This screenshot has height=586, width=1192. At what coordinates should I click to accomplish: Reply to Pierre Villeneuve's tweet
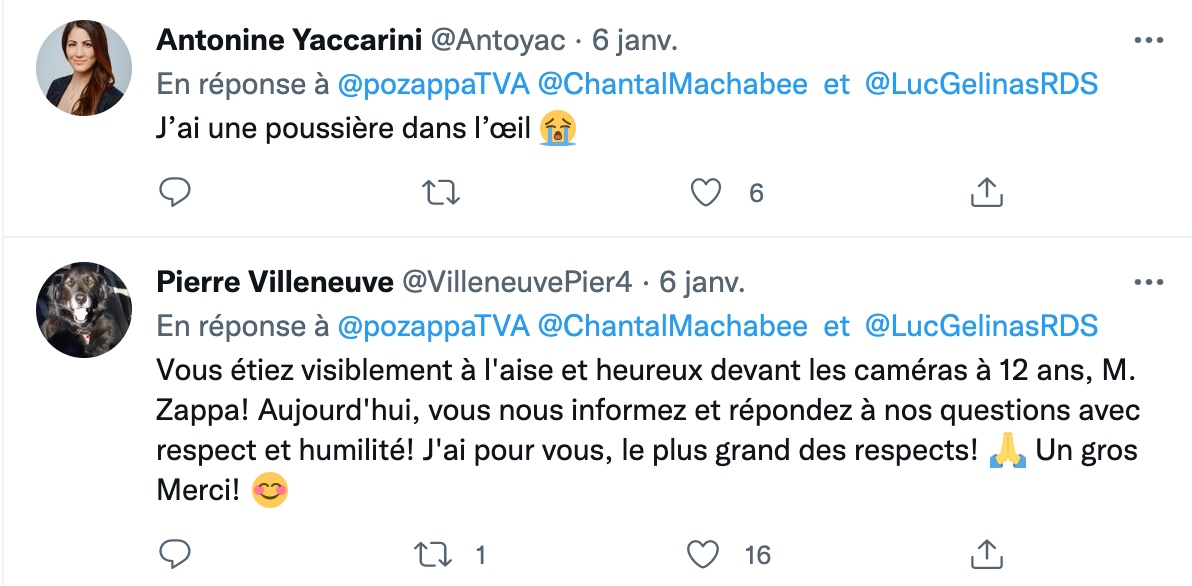point(174,555)
